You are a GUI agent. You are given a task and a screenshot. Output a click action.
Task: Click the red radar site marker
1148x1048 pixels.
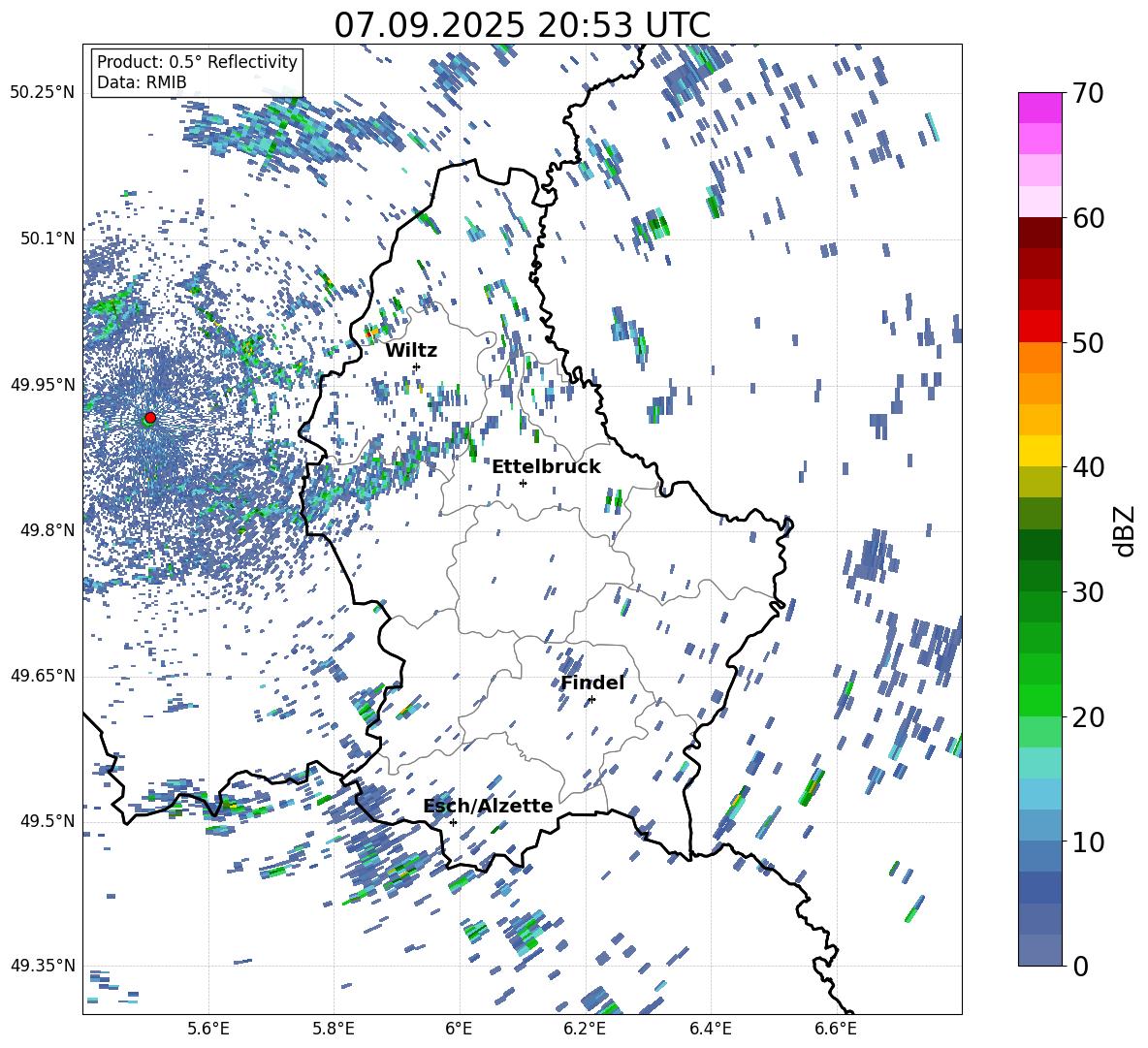(150, 418)
